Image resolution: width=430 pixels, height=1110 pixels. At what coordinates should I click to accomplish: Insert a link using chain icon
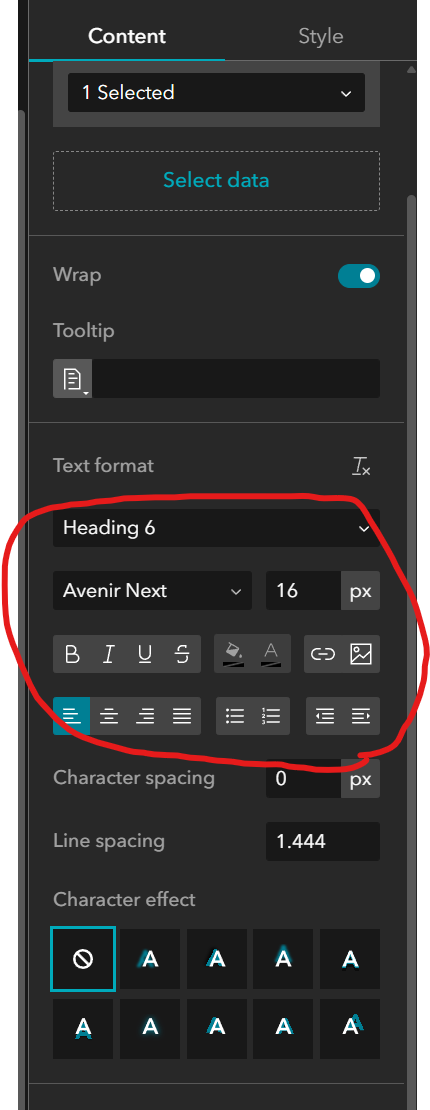pos(324,654)
